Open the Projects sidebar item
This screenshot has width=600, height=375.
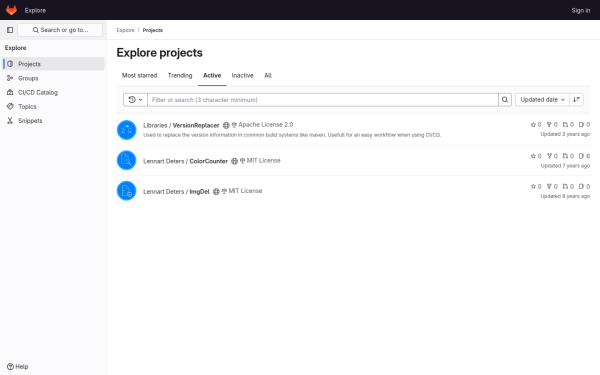[53, 64]
